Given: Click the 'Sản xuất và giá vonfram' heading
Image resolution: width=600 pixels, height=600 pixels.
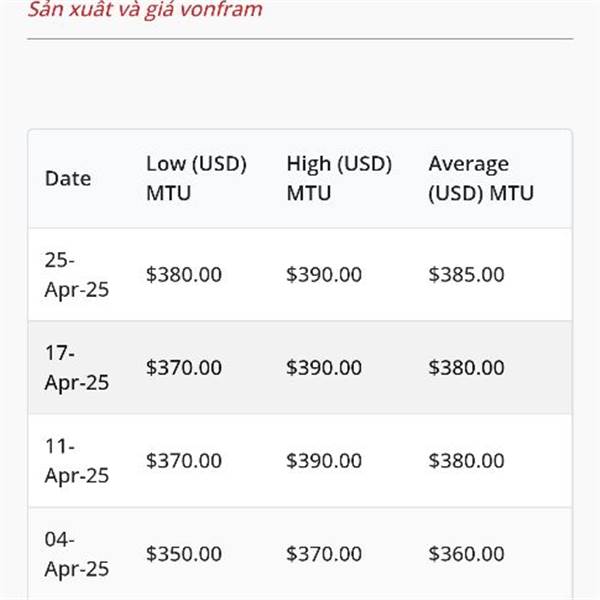Looking at the screenshot, I should pos(145,8).
